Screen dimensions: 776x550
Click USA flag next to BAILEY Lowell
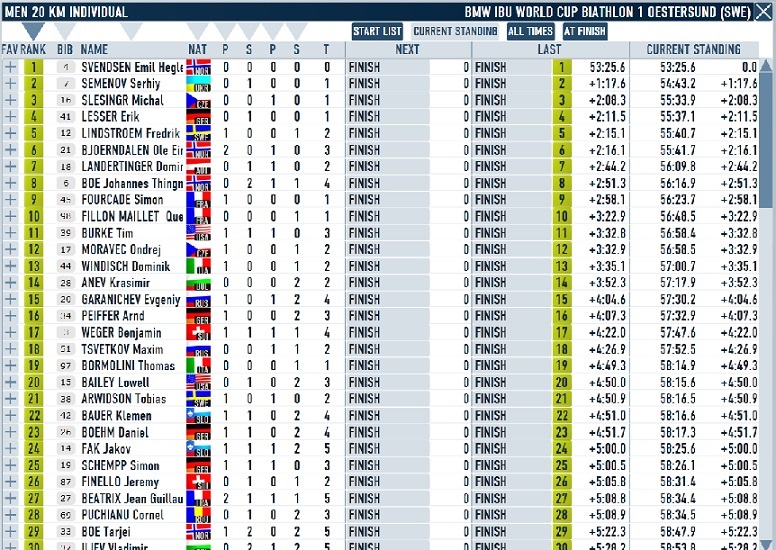click(198, 382)
